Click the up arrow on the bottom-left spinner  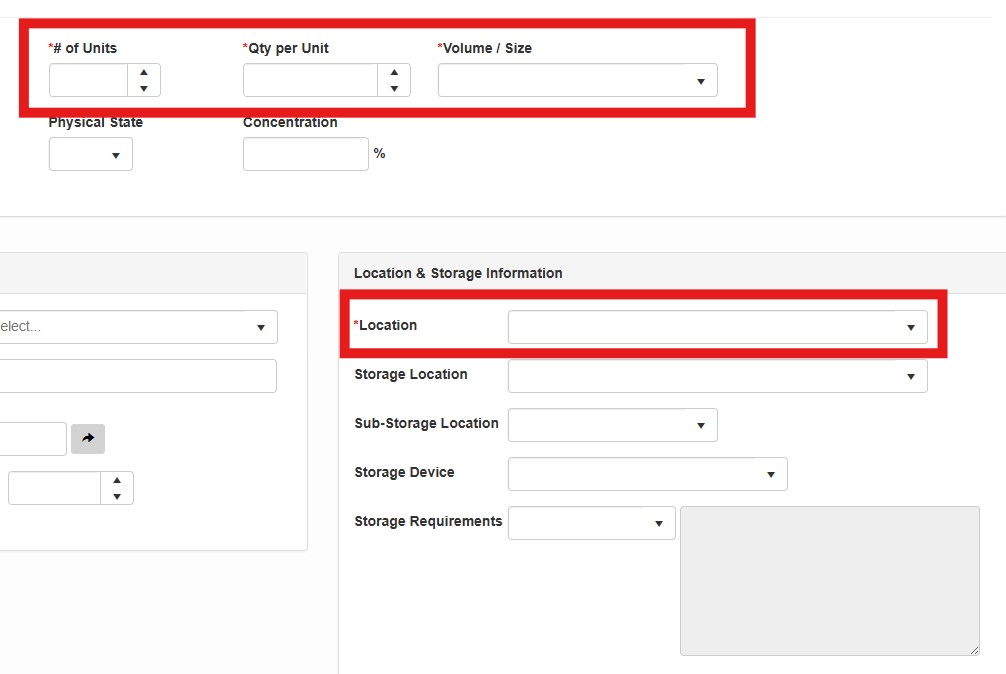(x=117, y=480)
